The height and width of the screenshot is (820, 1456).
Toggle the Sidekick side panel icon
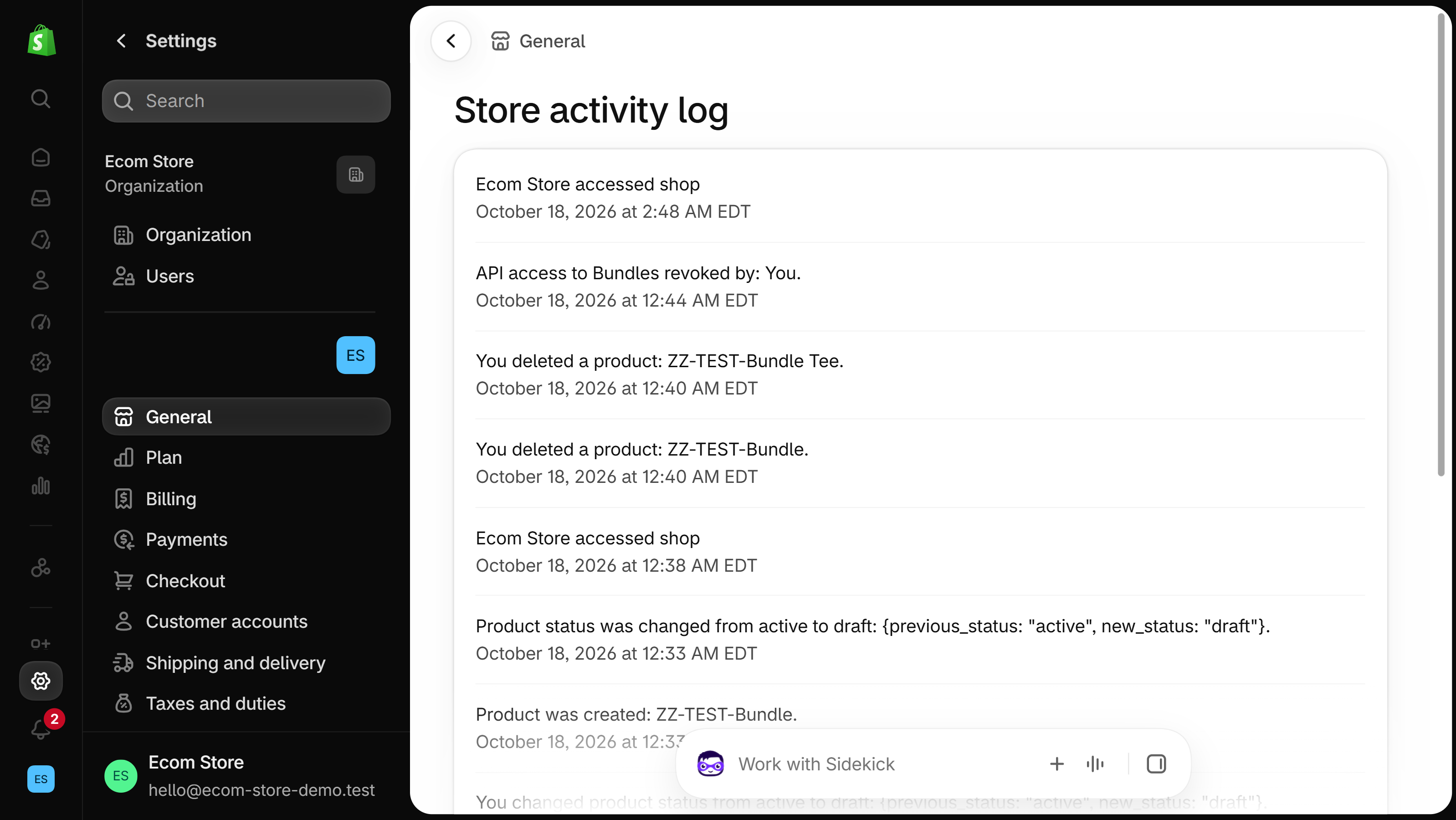1156,764
